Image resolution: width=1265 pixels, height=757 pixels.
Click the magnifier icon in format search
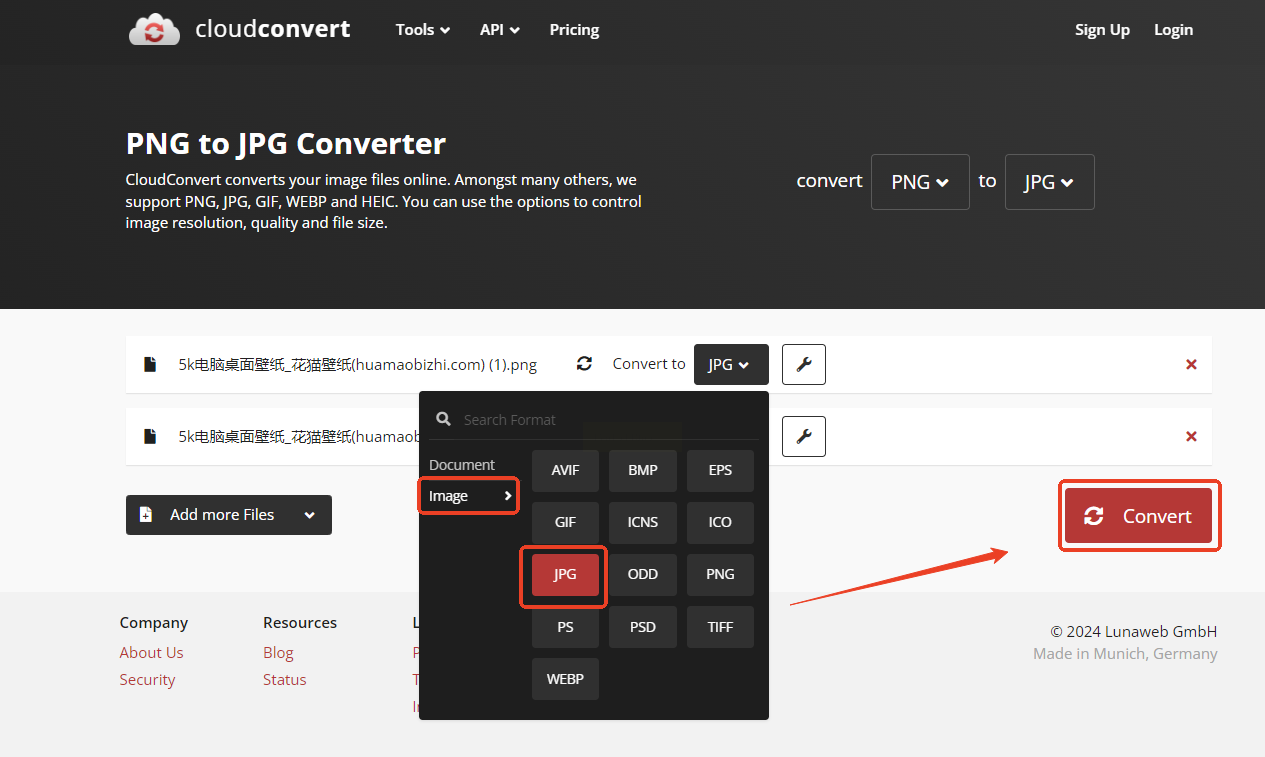444,420
